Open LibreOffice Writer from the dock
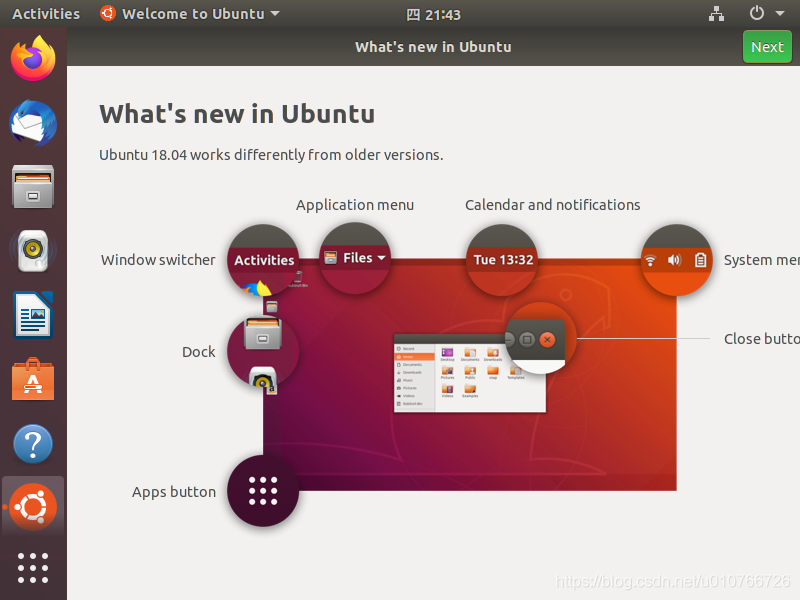Viewport: 800px width, 600px height. [x=33, y=315]
